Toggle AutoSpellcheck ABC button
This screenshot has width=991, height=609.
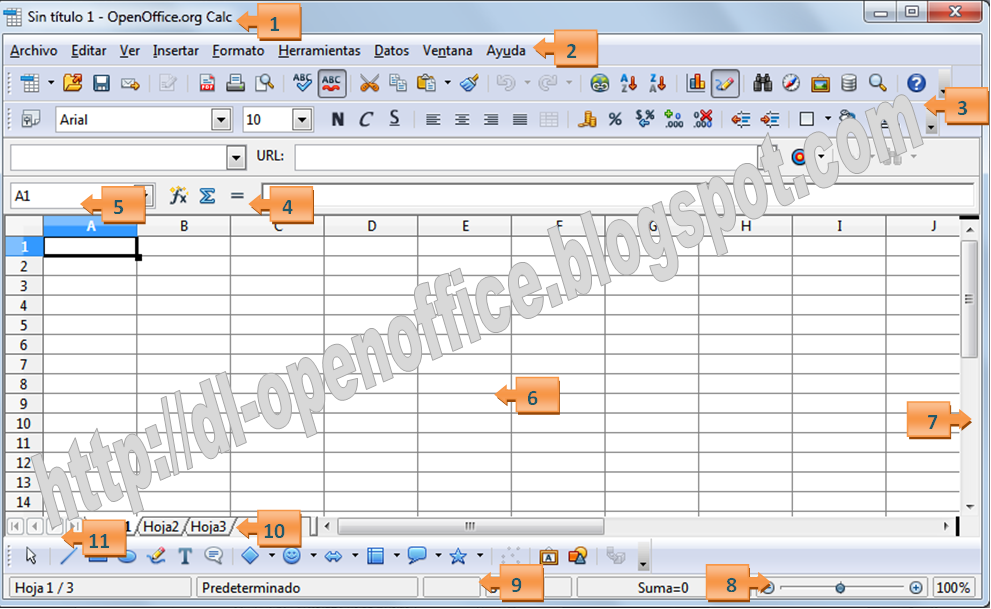coord(331,83)
